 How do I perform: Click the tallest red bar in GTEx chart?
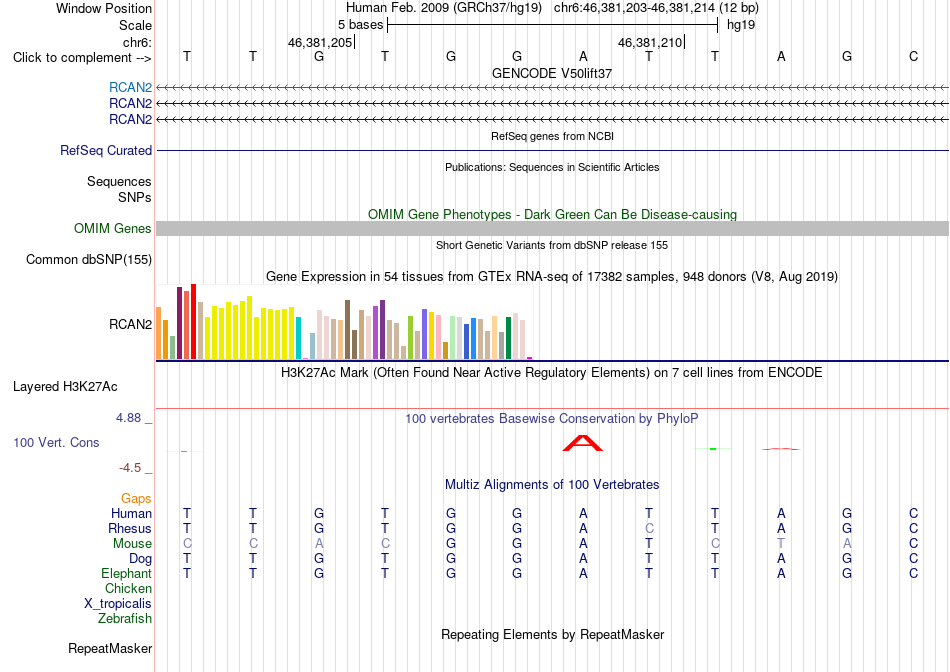tap(193, 322)
